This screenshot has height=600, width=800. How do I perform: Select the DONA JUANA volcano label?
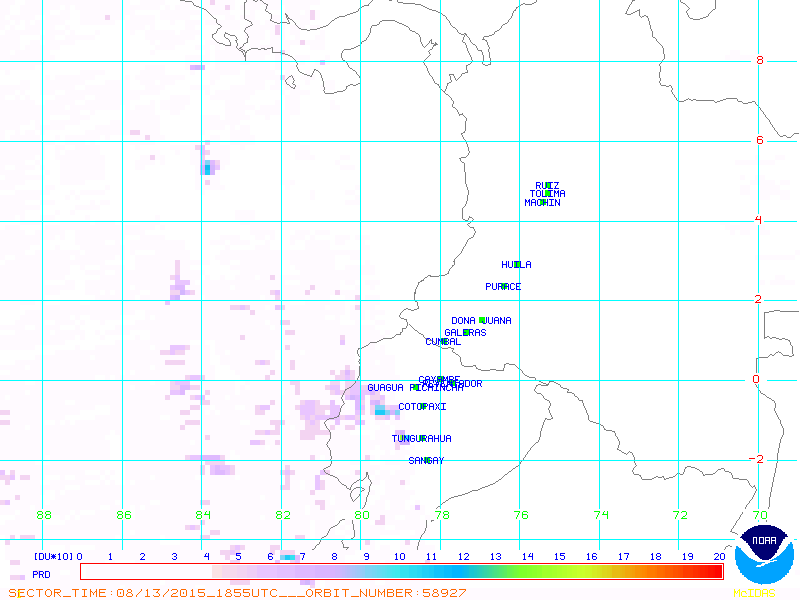[x=481, y=321]
